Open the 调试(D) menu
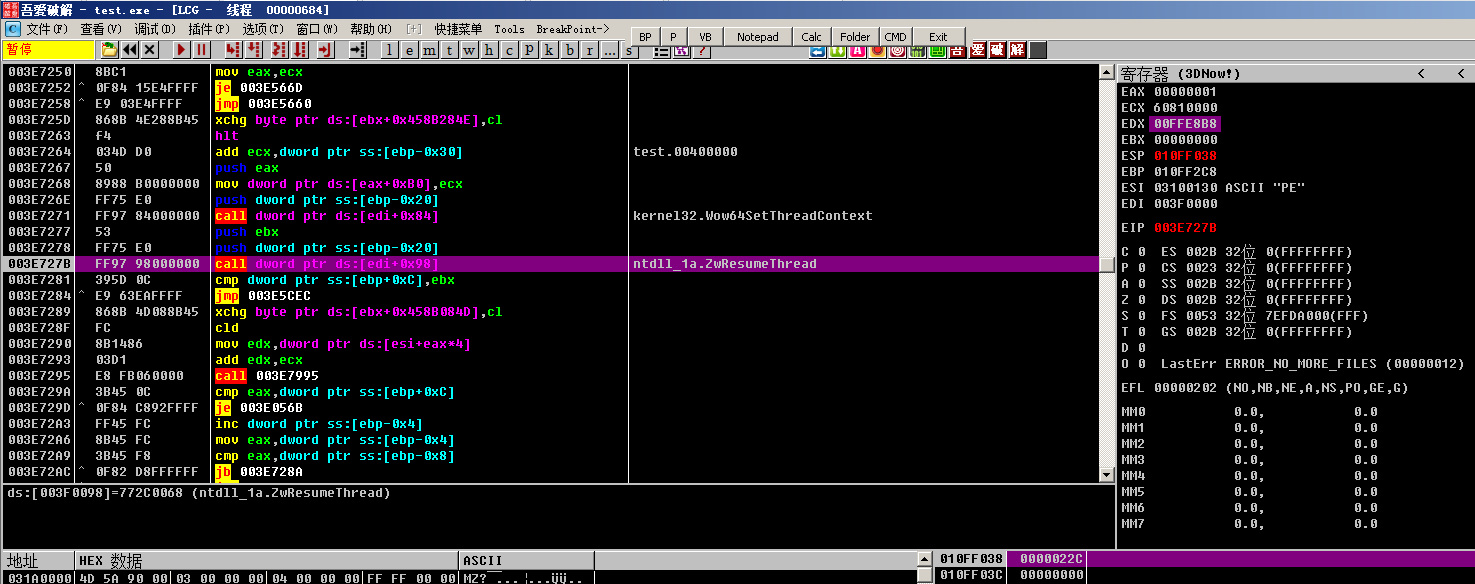The height and width of the screenshot is (584, 1475). (x=155, y=29)
